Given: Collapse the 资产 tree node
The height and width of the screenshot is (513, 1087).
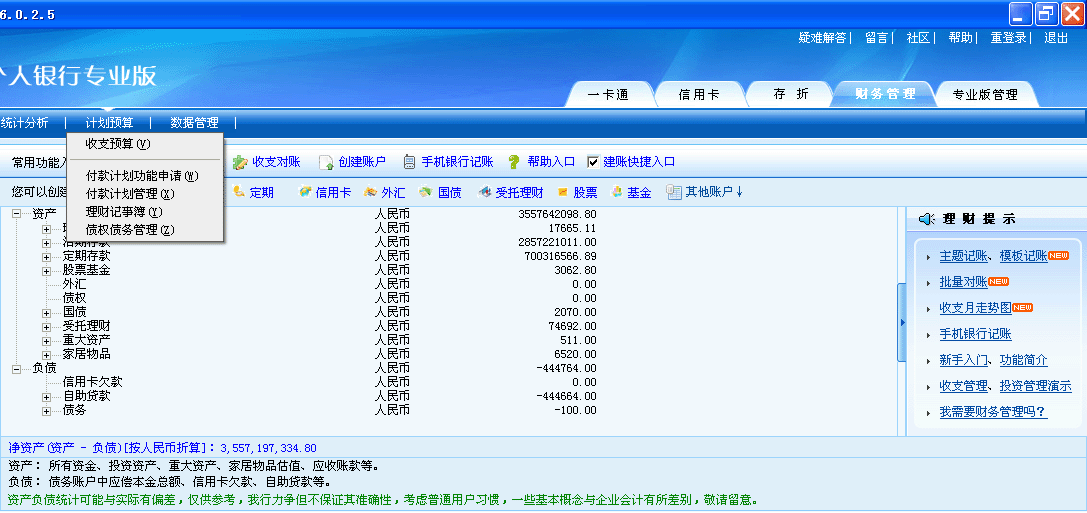Looking at the screenshot, I should coord(17,214).
